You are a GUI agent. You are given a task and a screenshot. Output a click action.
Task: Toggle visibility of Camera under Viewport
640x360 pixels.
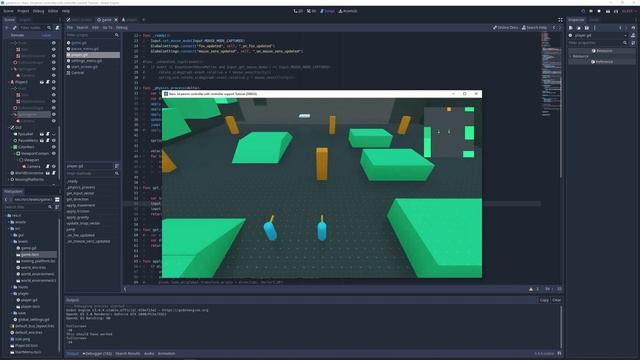pyautogui.click(x=54, y=167)
